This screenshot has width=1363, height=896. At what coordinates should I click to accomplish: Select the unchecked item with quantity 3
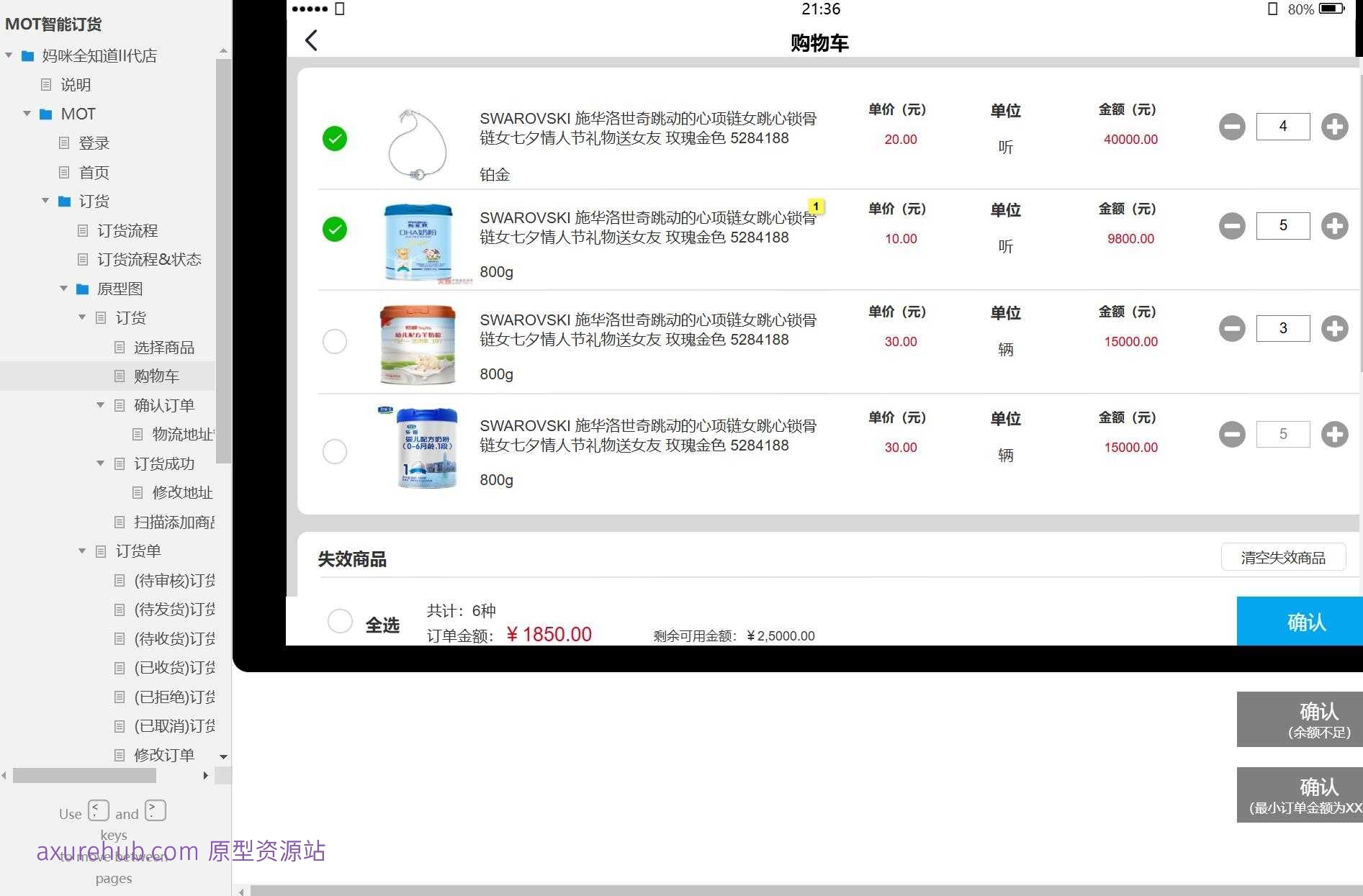click(x=335, y=341)
